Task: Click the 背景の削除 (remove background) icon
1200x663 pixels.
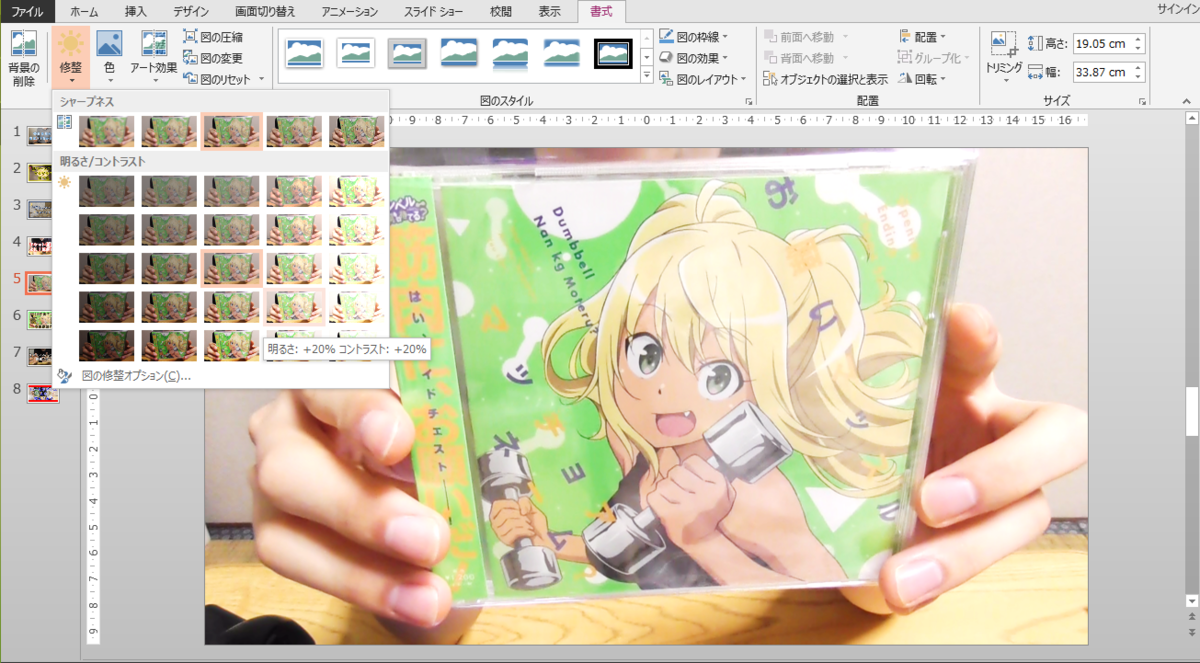Action: [x=24, y=57]
